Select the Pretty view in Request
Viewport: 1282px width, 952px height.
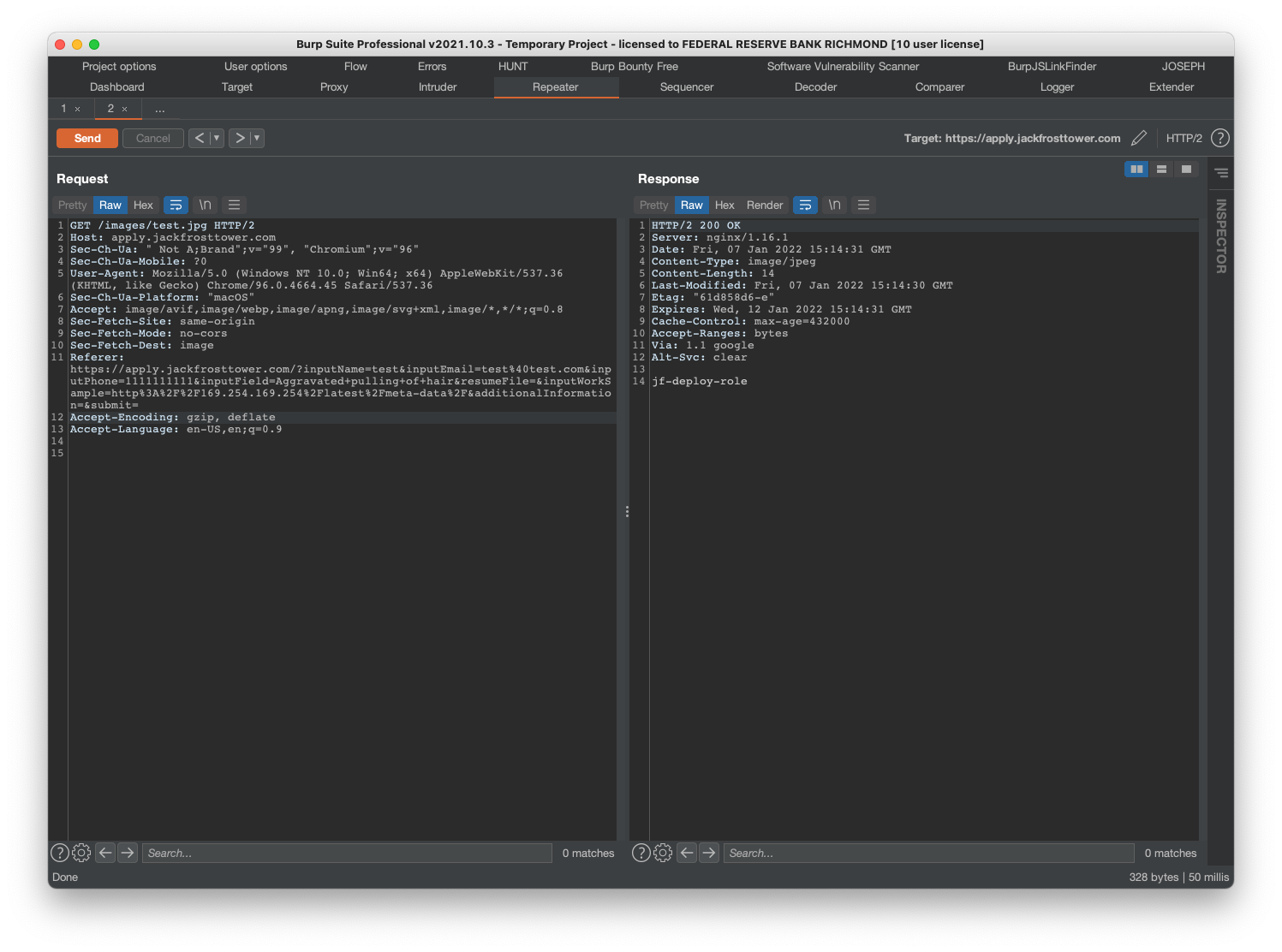pyautogui.click(x=73, y=205)
